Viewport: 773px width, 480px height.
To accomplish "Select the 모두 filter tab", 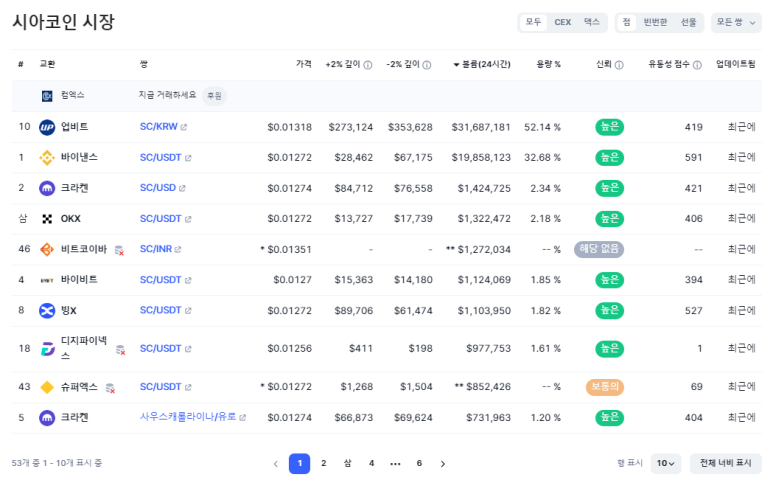I will pos(533,22).
